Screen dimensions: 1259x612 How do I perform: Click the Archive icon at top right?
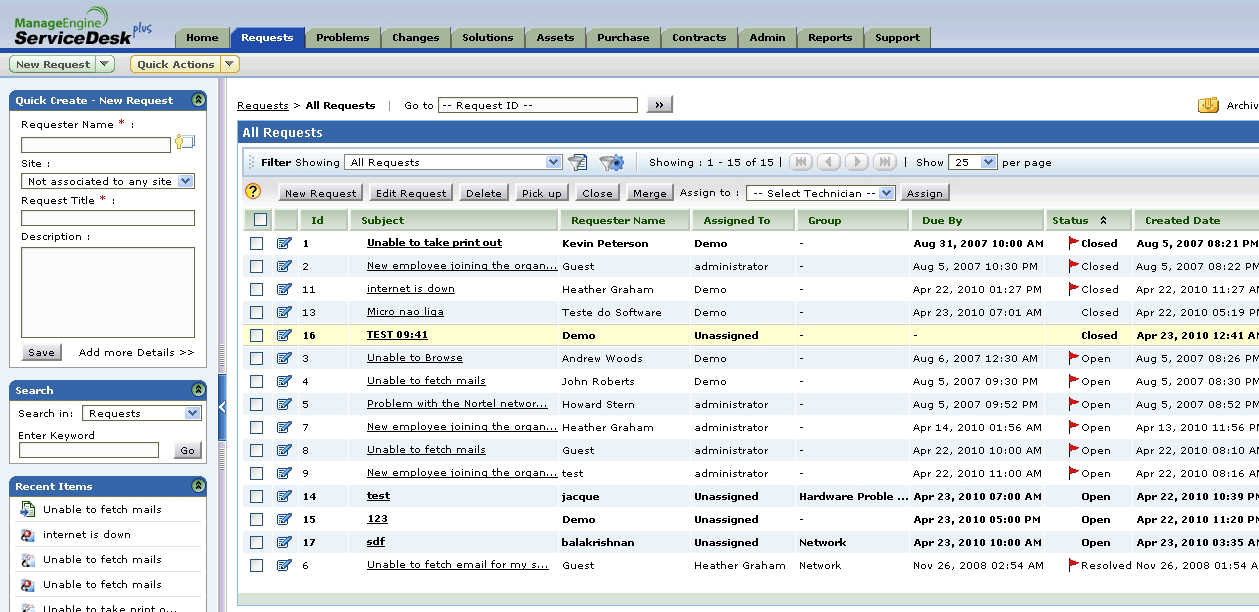[x=1208, y=105]
